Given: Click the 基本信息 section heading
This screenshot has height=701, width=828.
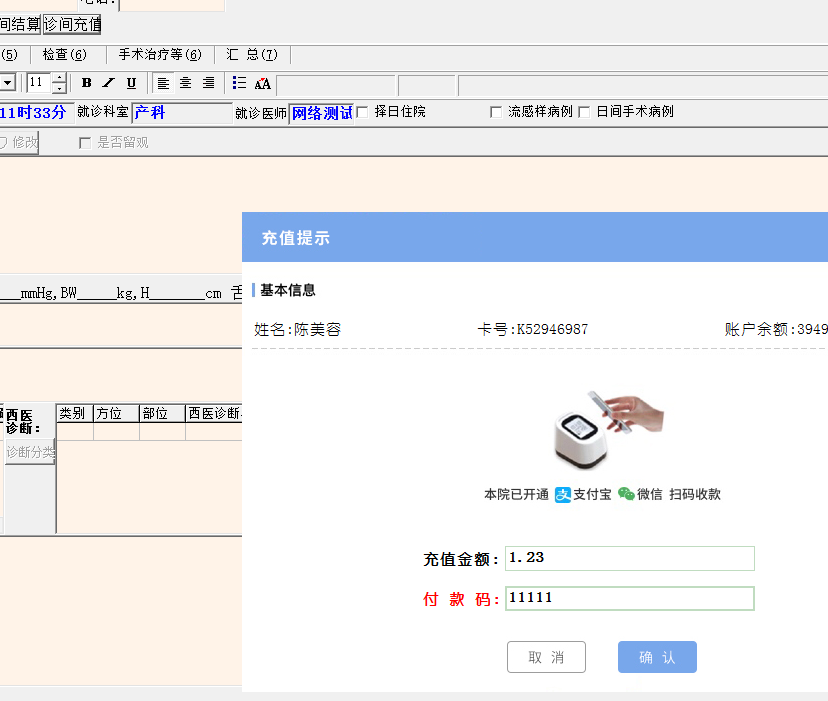Looking at the screenshot, I should click(x=288, y=290).
